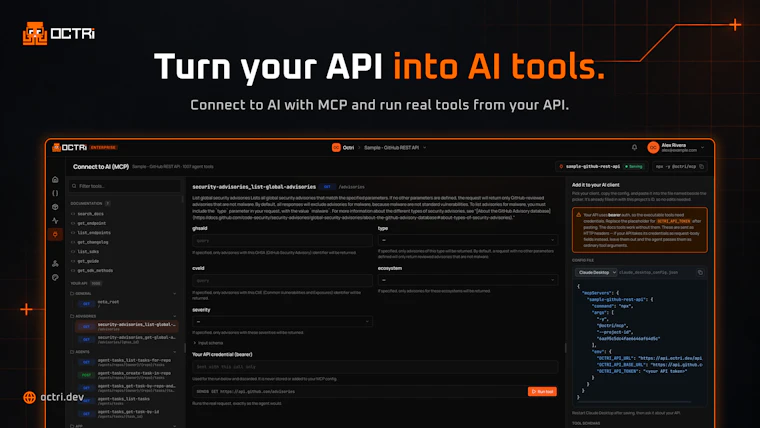Click the ghsaId query field
Viewport: 760px width, 428px height.
pos(282,240)
